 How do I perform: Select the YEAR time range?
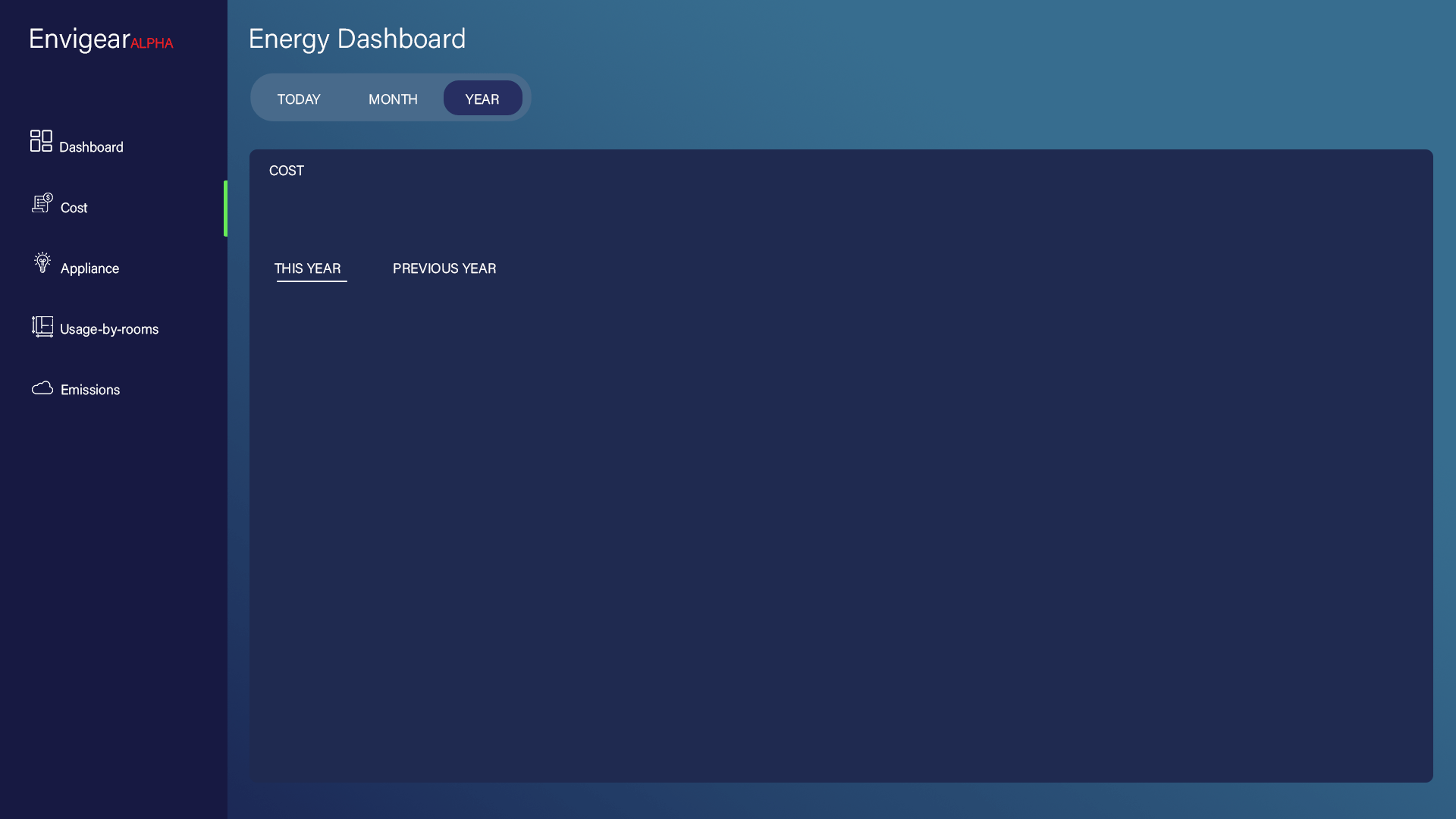tap(482, 99)
